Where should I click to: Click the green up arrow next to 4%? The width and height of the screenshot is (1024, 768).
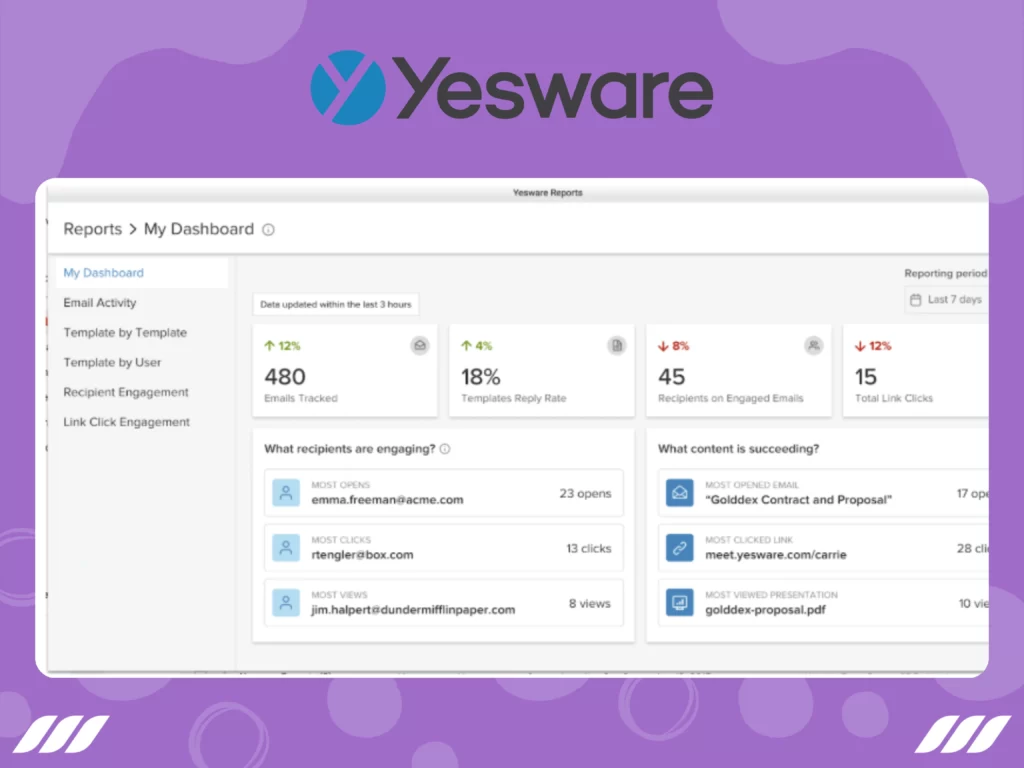pos(466,345)
